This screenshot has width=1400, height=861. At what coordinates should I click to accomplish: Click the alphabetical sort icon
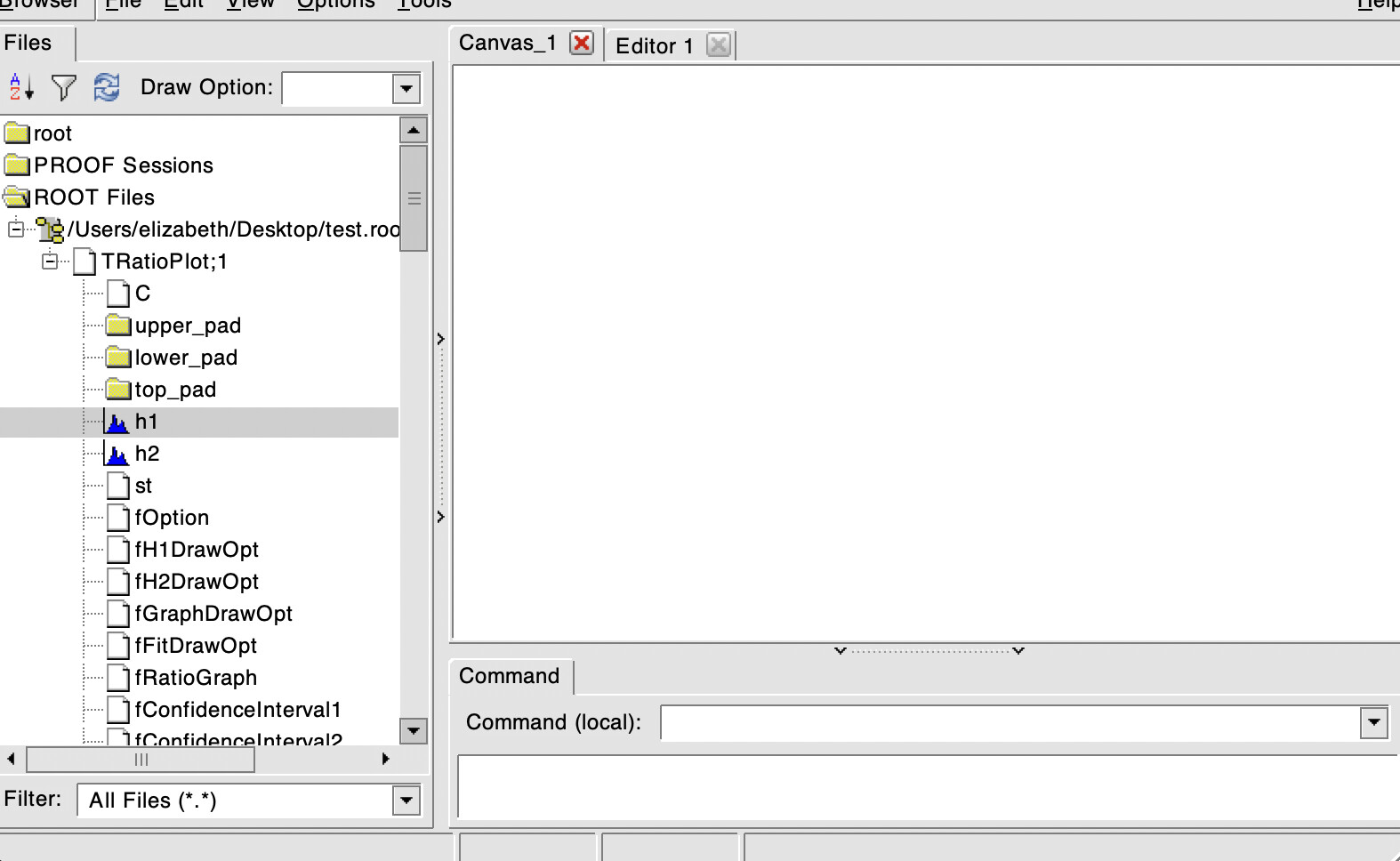coord(21,87)
